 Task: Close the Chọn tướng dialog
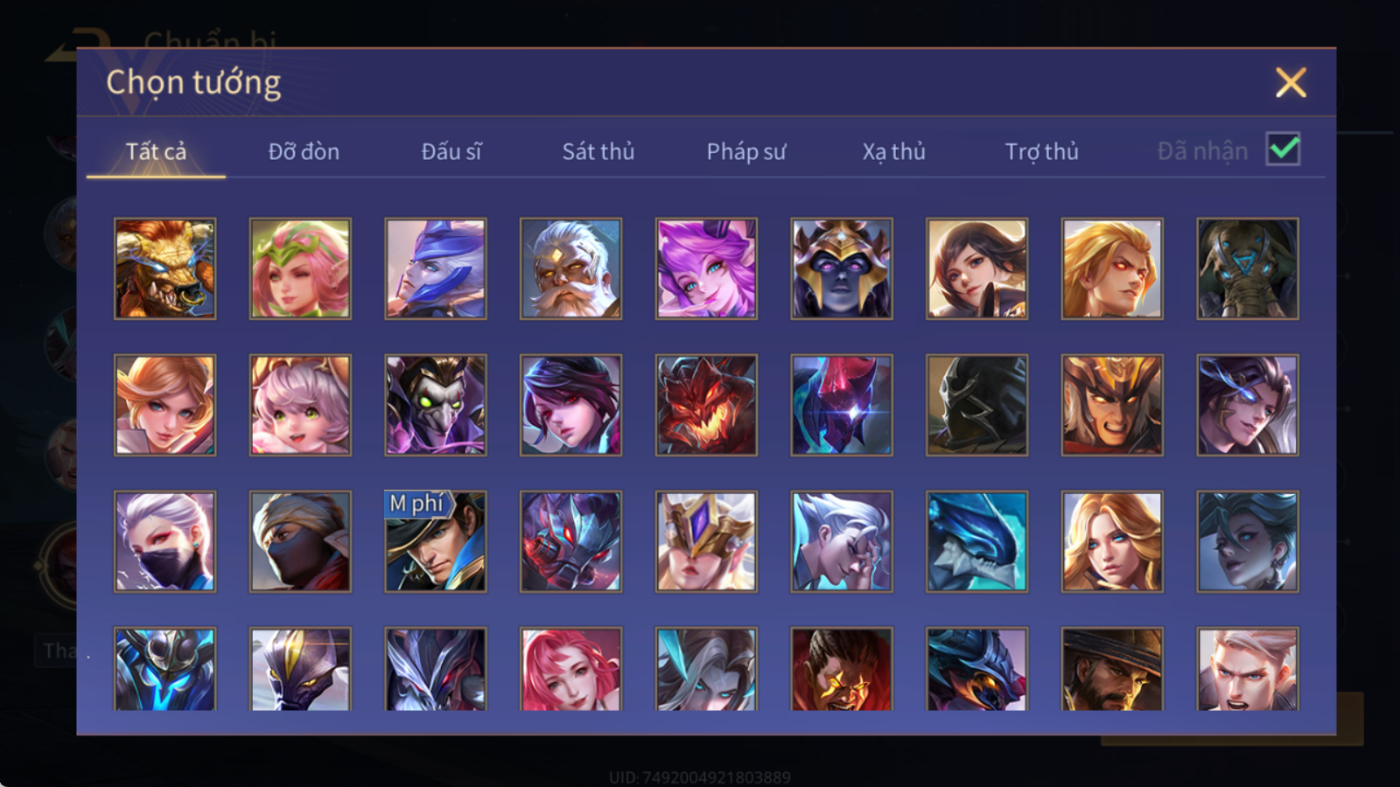click(1291, 83)
